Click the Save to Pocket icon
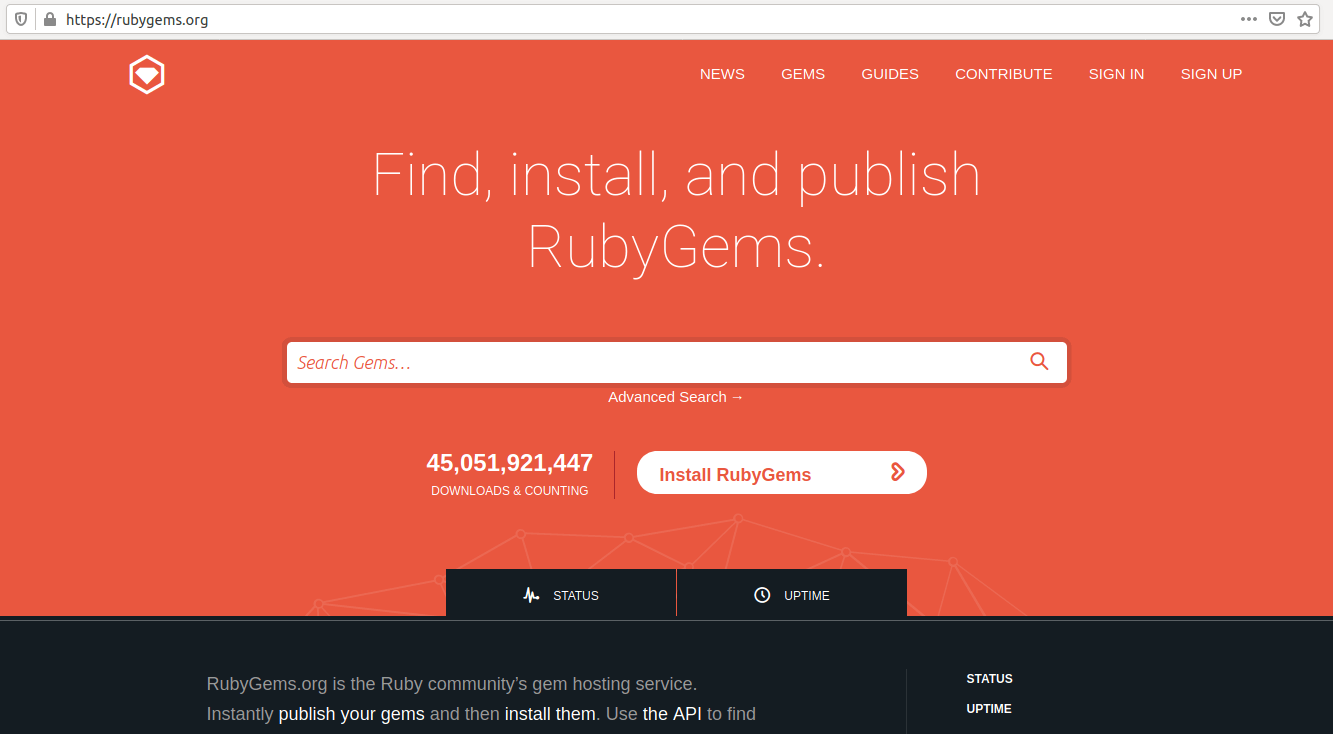 1277,19
